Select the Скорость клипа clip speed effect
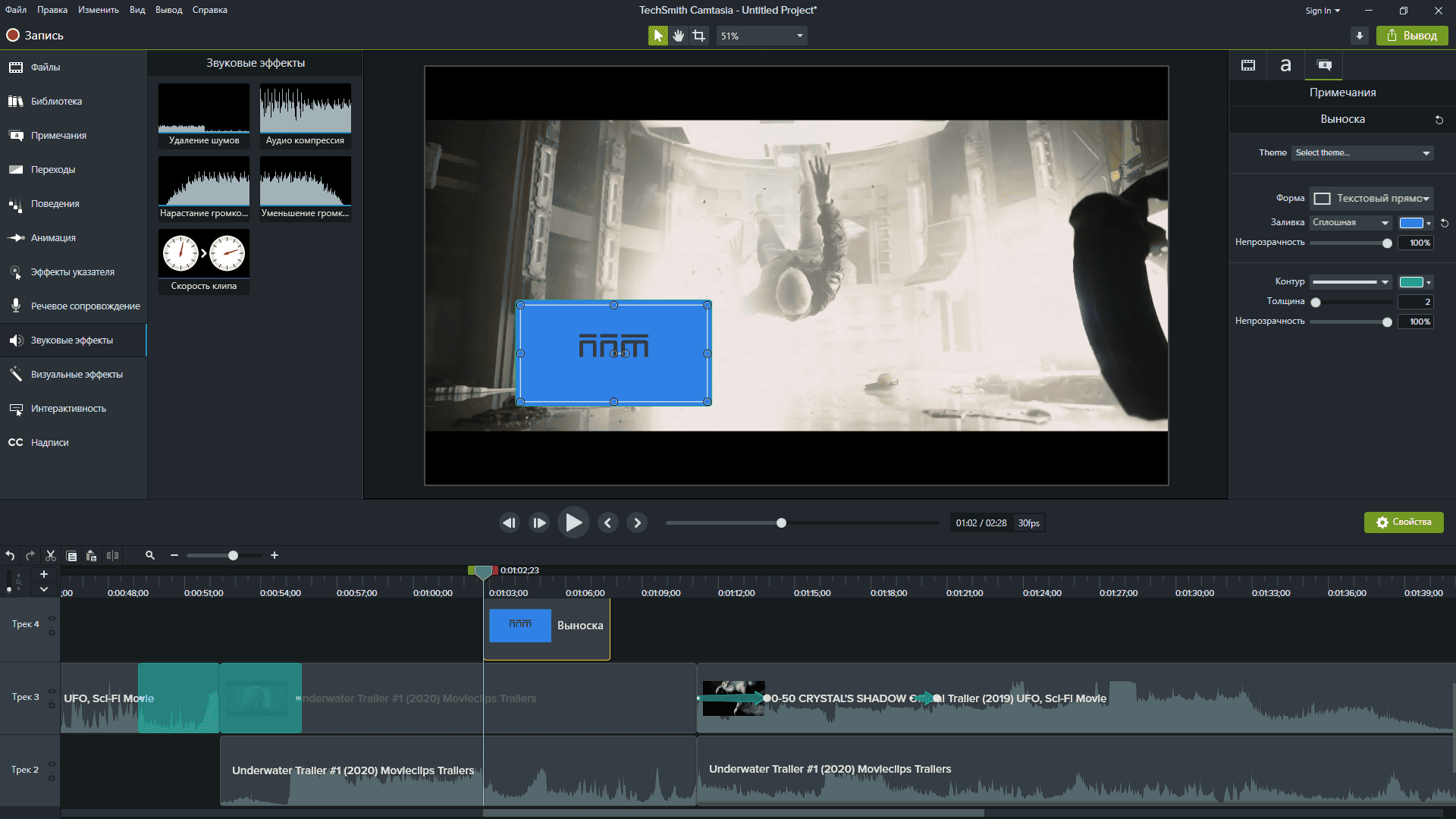 click(x=204, y=261)
